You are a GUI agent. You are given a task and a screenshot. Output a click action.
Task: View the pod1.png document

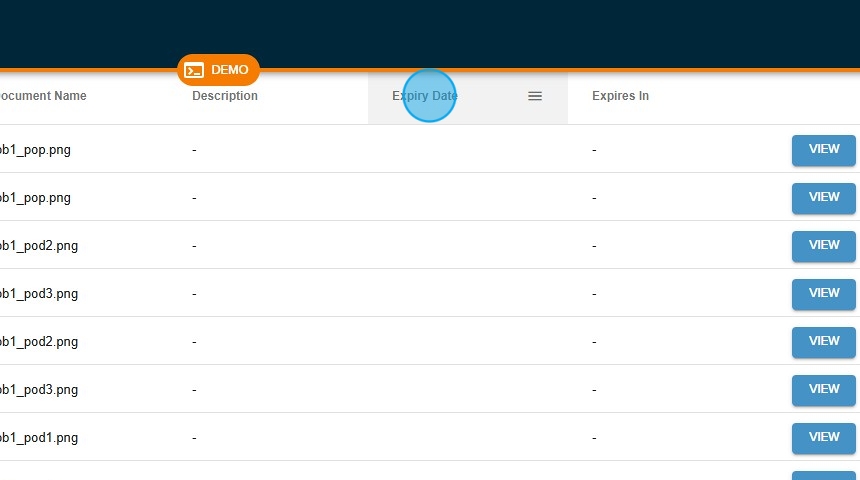823,437
